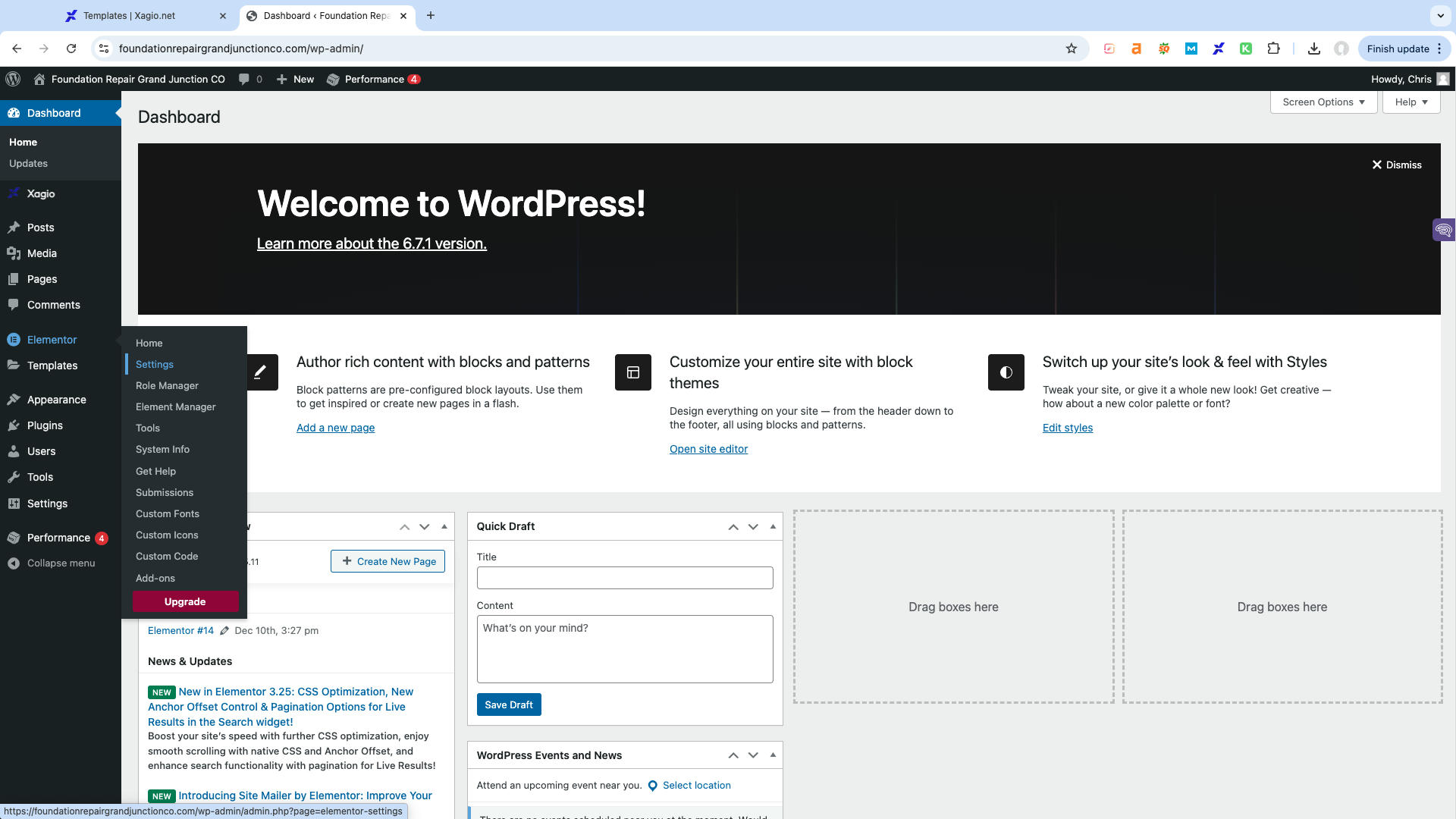Toggle the Quick Draft panel collapse arrow
The height and width of the screenshot is (819, 1456).
[773, 526]
